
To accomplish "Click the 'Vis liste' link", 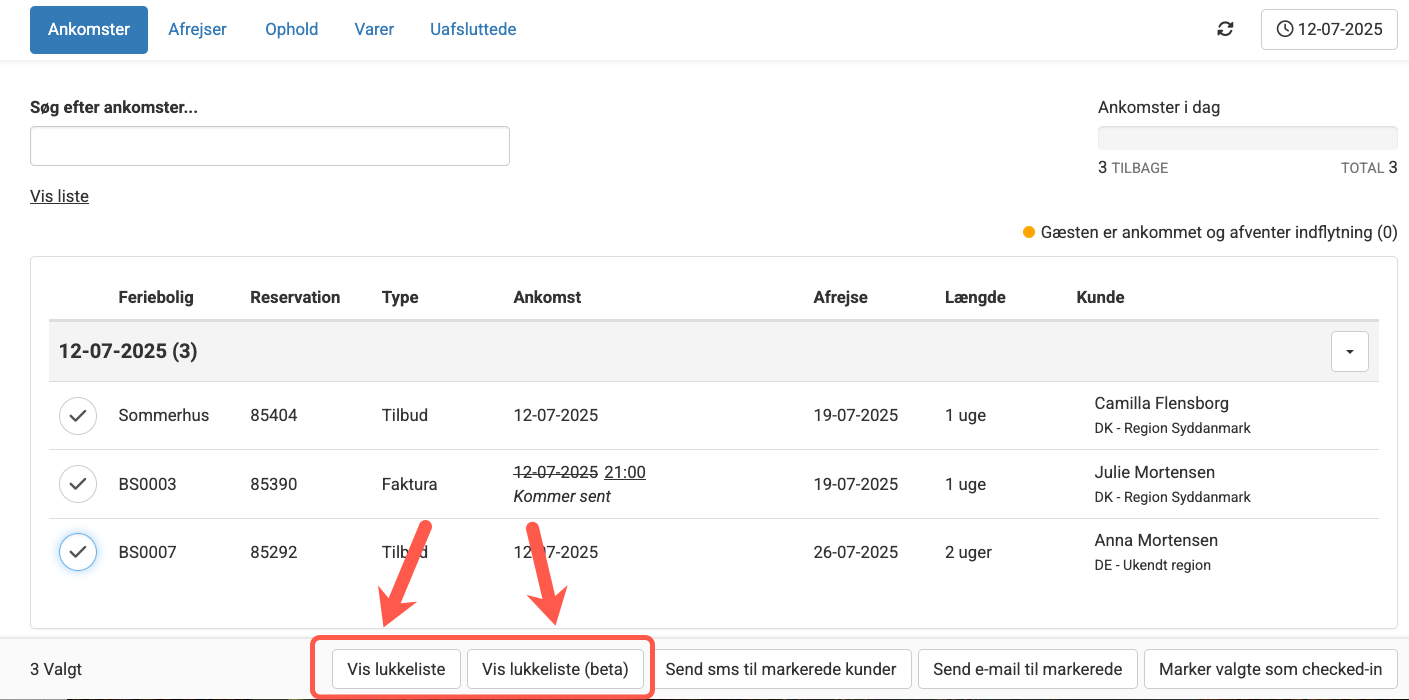I will tap(59, 196).
